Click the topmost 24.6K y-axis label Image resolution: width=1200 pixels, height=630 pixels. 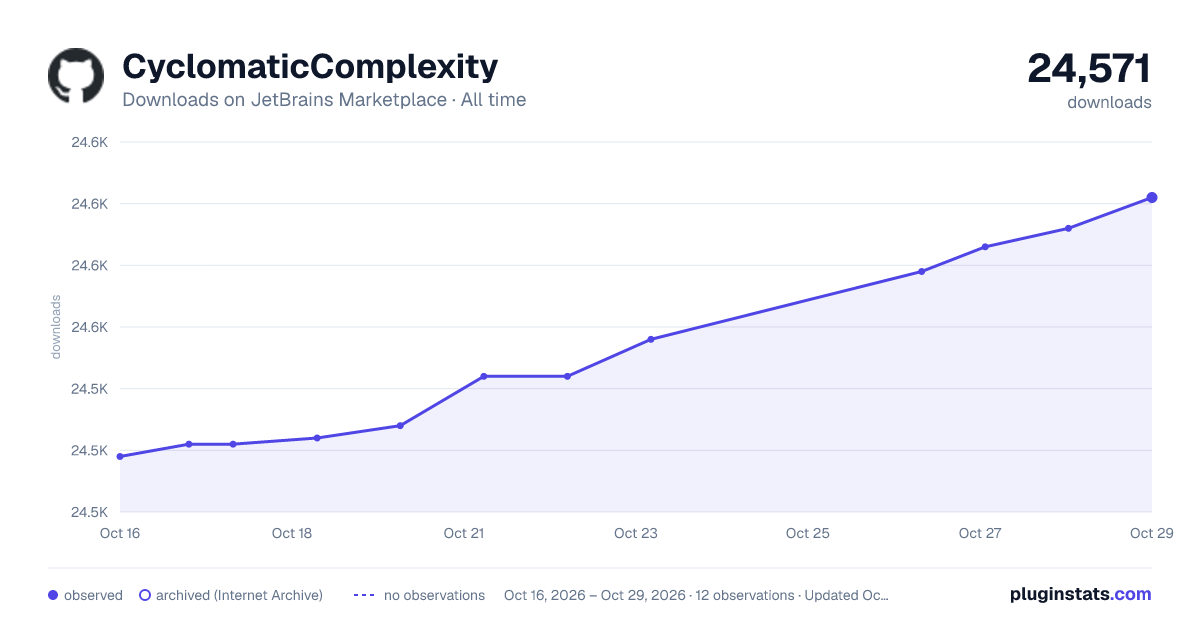pos(89,142)
